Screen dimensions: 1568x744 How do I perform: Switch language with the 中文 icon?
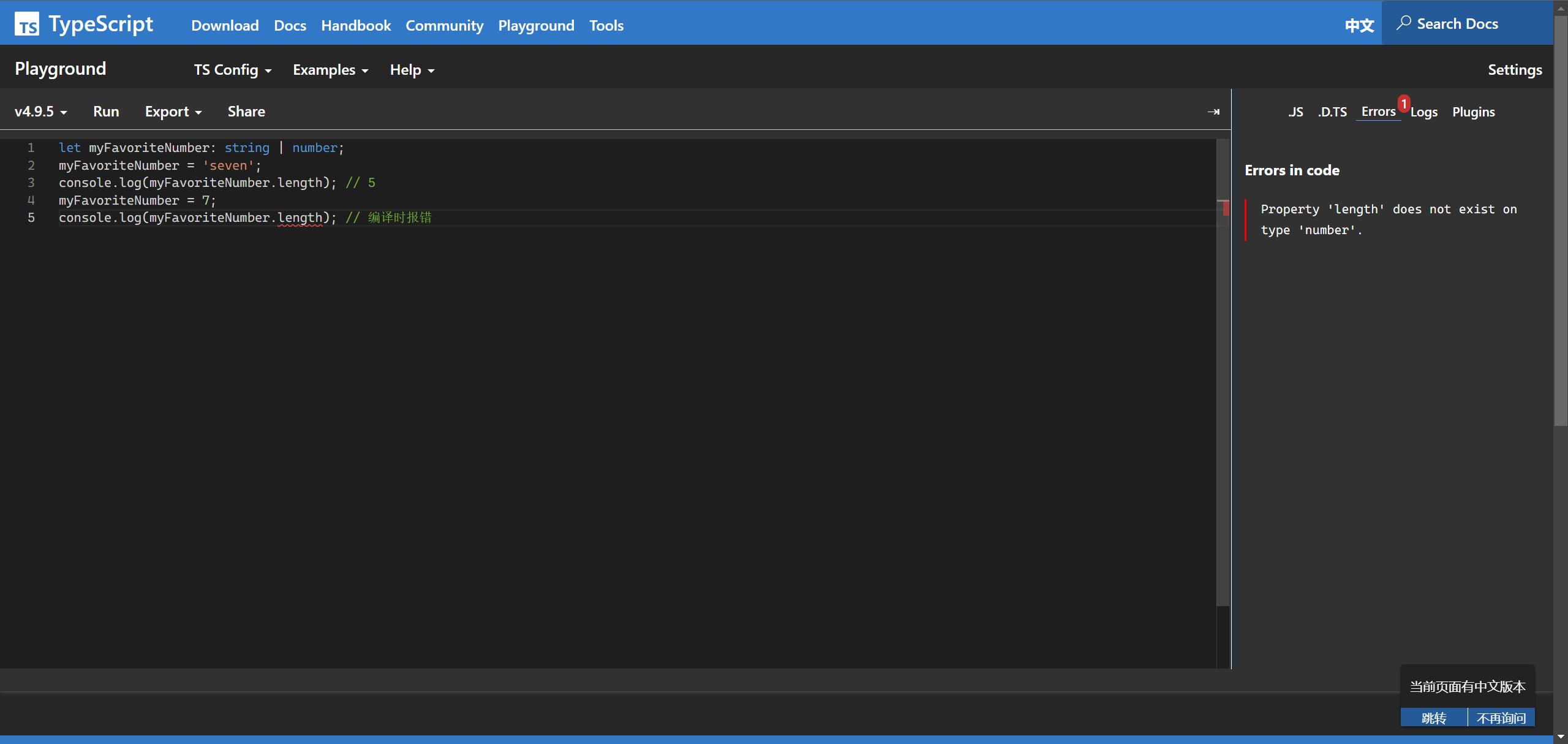click(x=1359, y=25)
